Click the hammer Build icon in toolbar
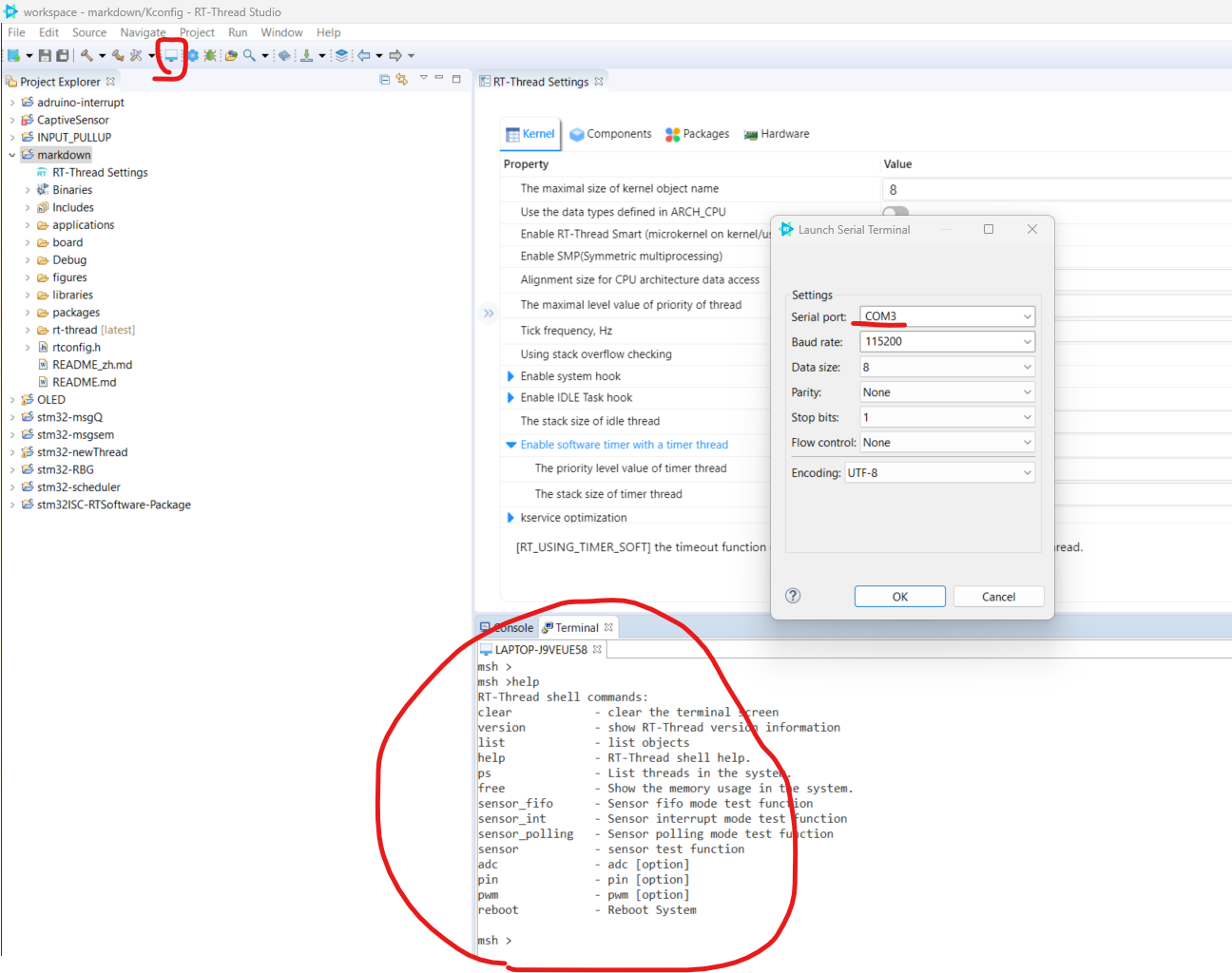1232x973 pixels. 87,56
